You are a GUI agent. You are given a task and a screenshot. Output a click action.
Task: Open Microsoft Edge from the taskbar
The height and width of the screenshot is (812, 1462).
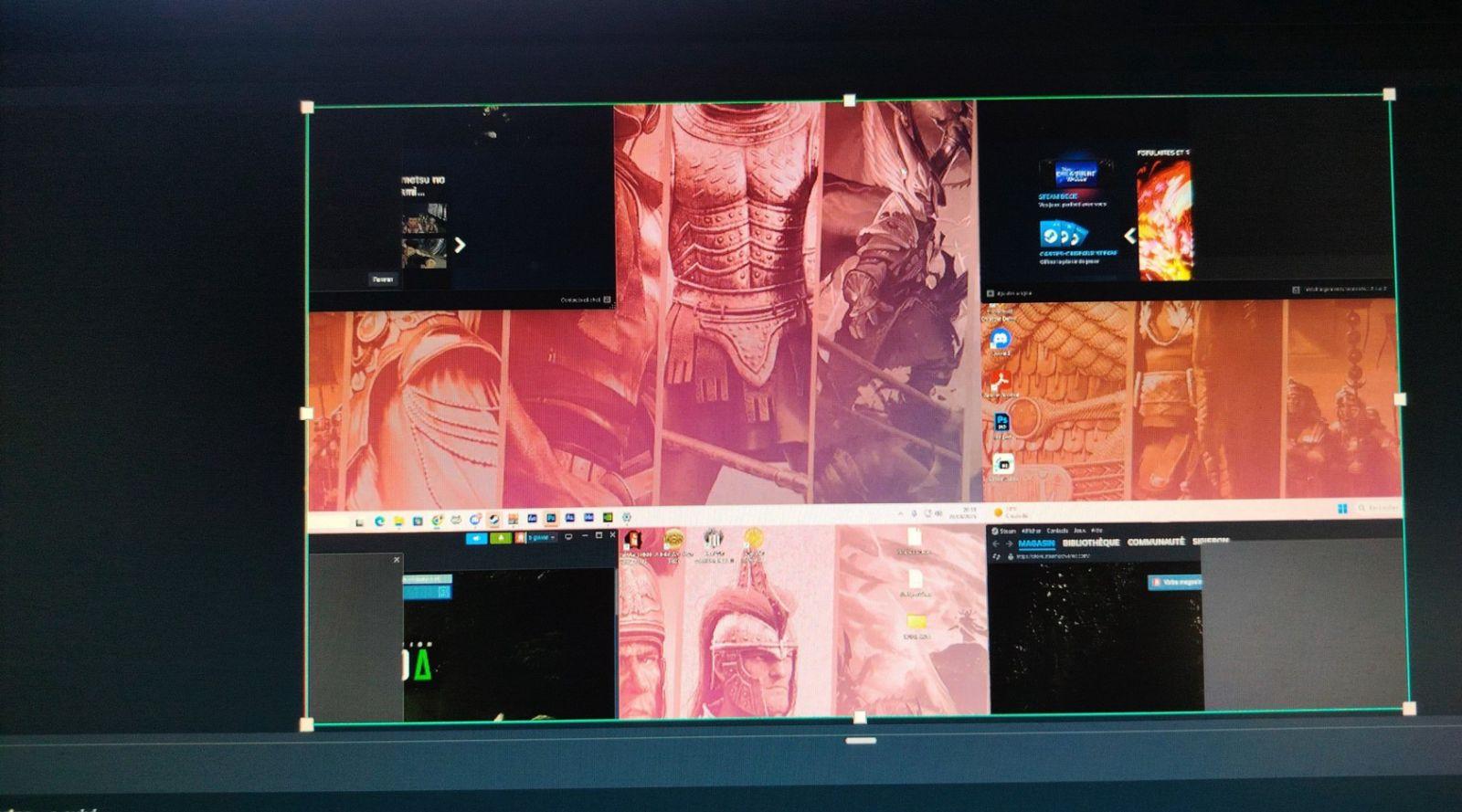tap(379, 522)
